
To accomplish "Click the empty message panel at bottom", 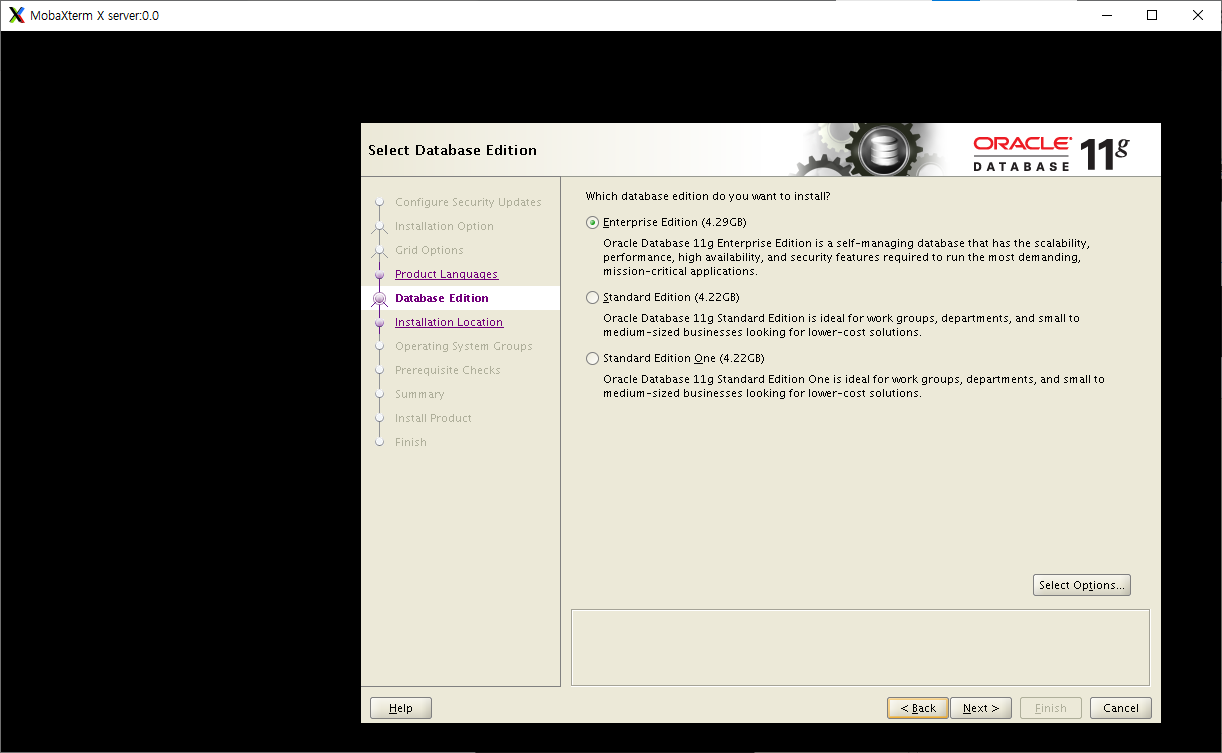I will pos(860,647).
